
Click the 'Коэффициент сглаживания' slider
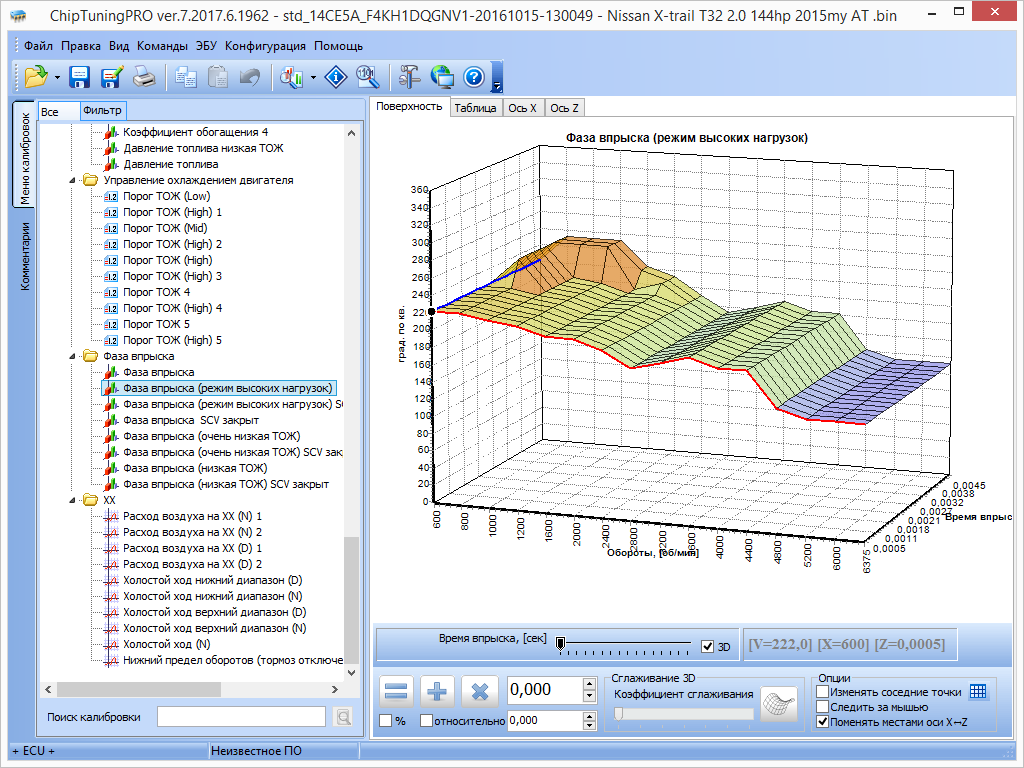tap(685, 714)
